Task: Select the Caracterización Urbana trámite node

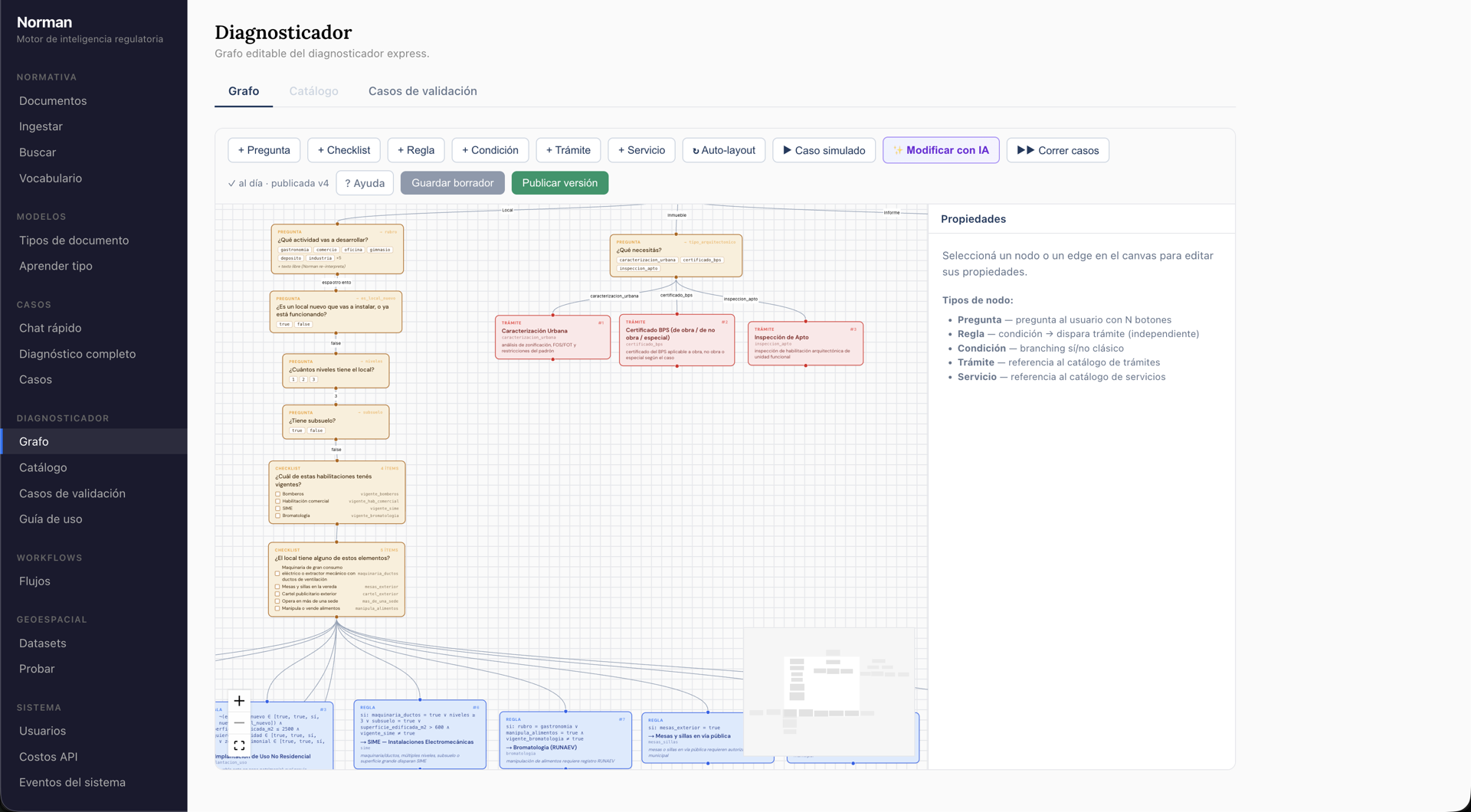Action: [553, 337]
